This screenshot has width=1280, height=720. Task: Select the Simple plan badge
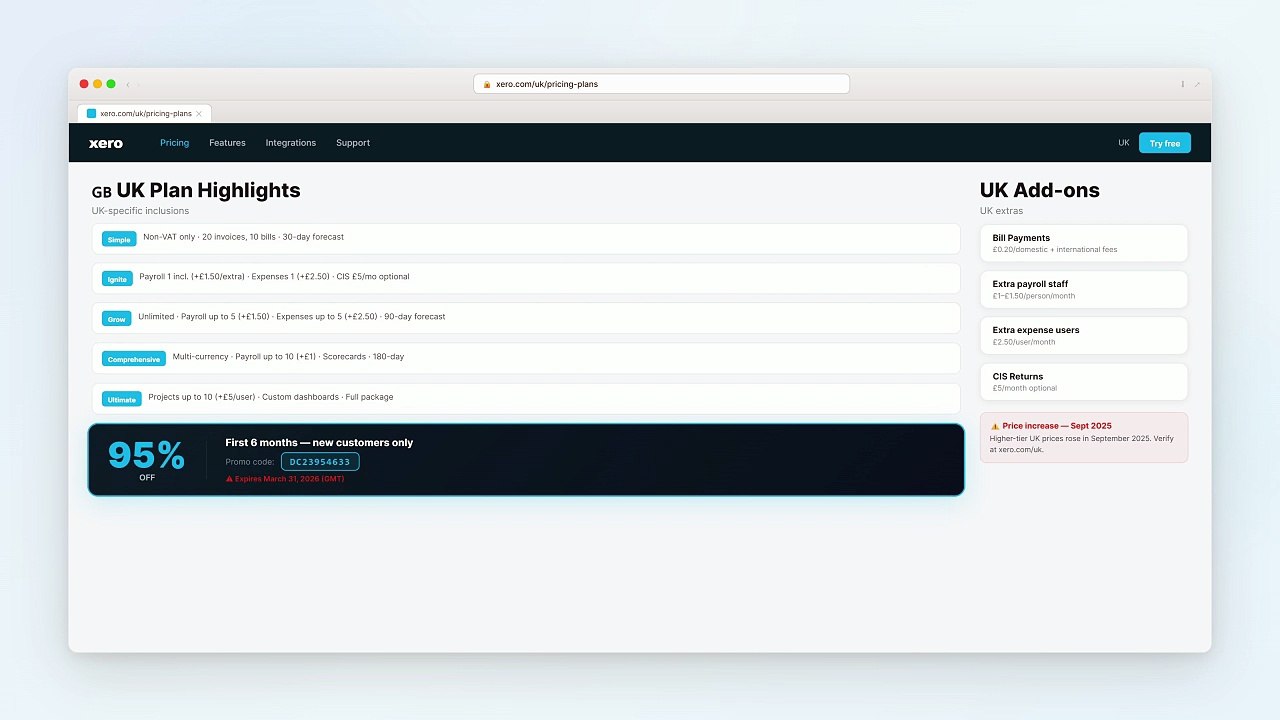pyautogui.click(x=119, y=239)
